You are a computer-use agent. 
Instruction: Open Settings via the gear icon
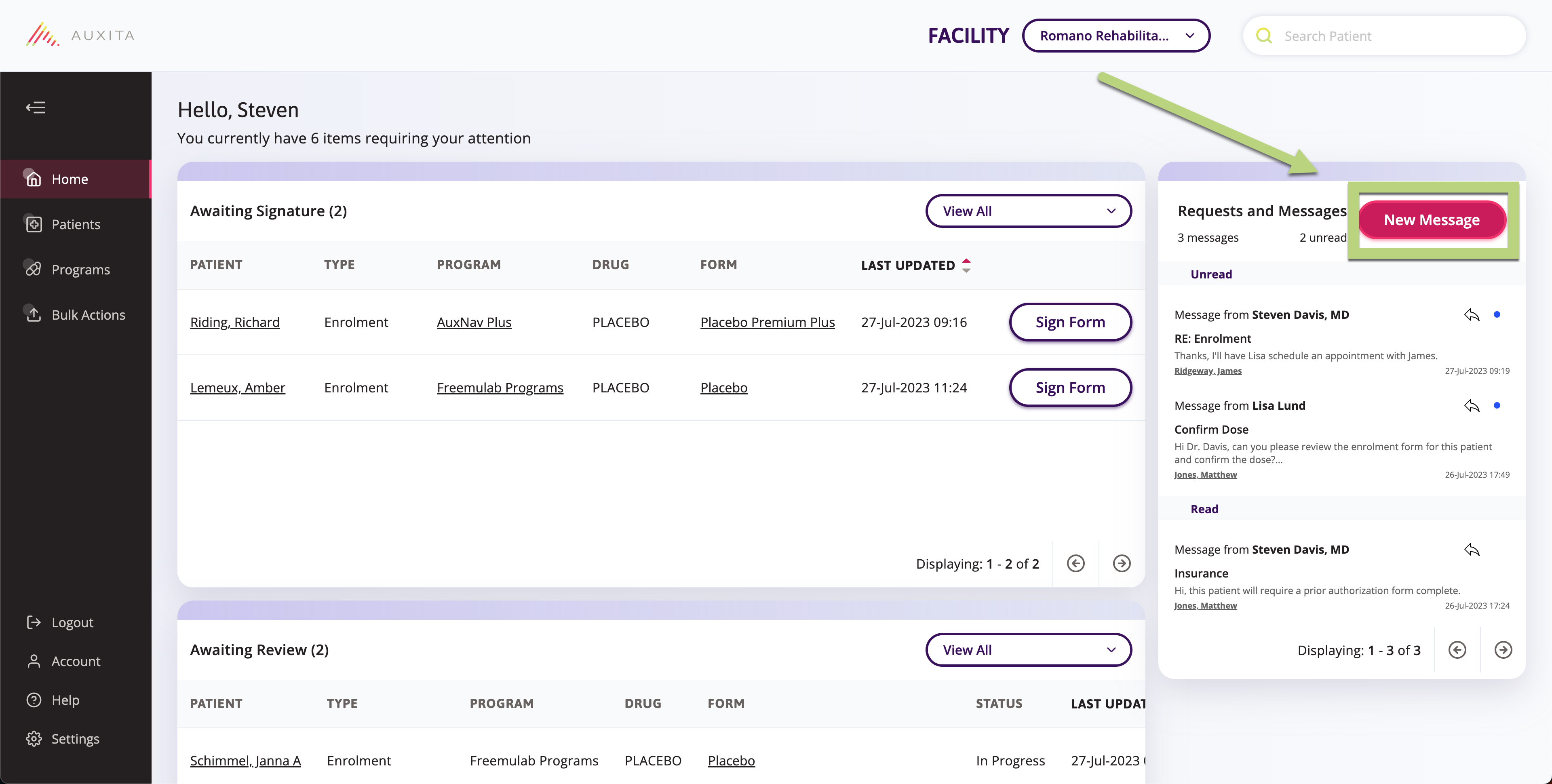coord(33,738)
